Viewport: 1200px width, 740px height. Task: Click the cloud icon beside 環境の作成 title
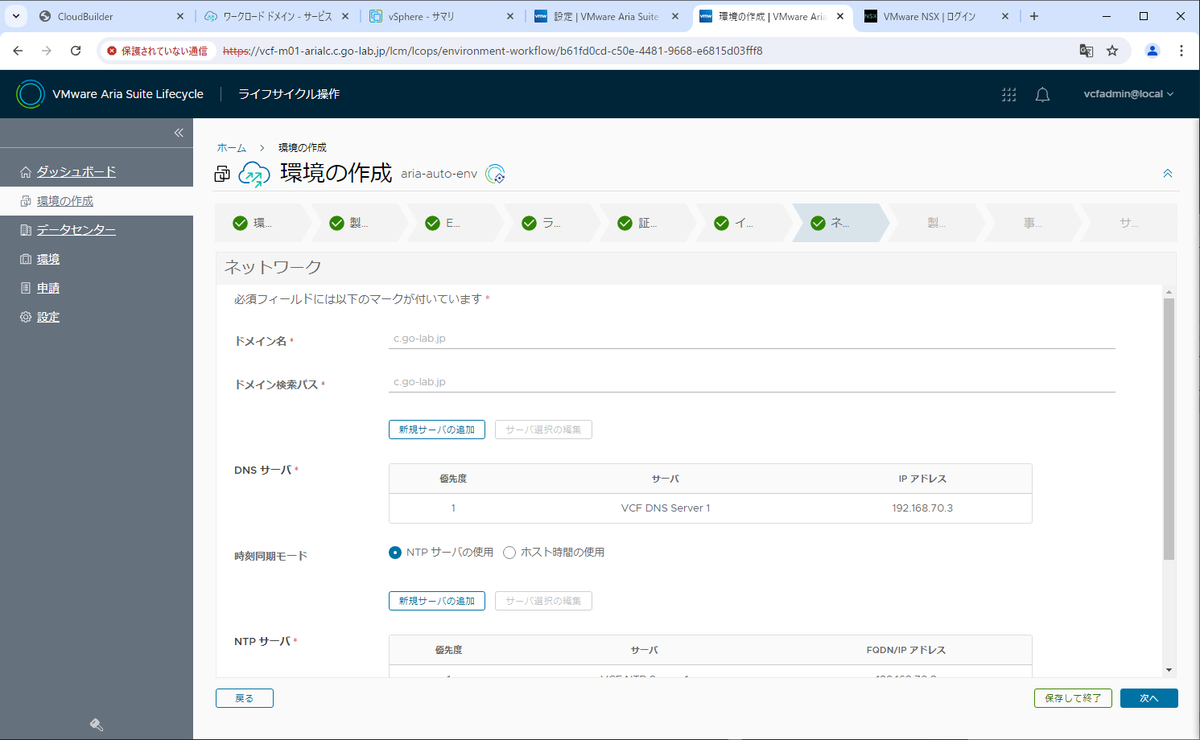click(x=254, y=174)
